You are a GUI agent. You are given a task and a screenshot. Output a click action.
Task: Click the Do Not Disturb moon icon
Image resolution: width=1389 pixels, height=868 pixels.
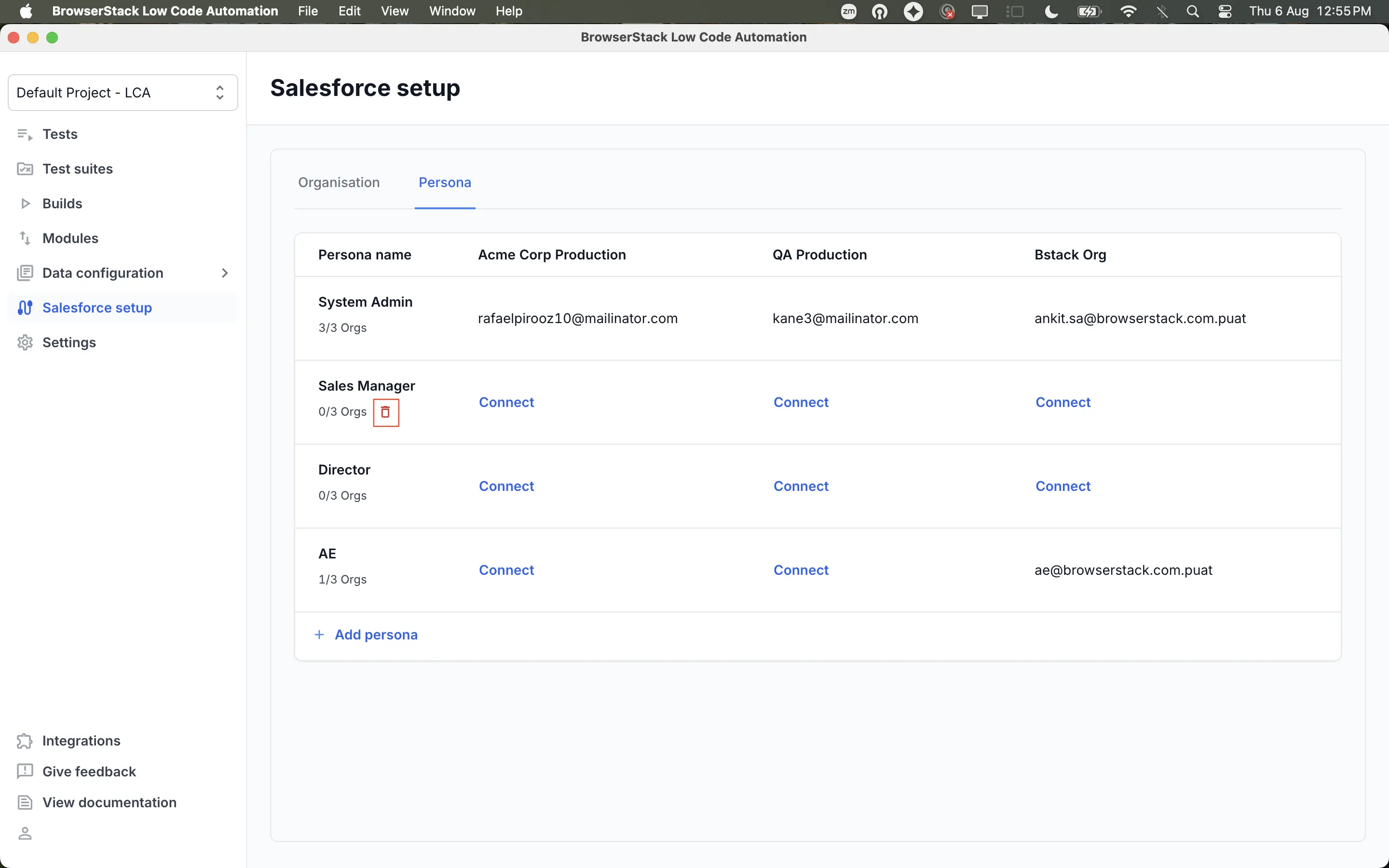[x=1051, y=12]
